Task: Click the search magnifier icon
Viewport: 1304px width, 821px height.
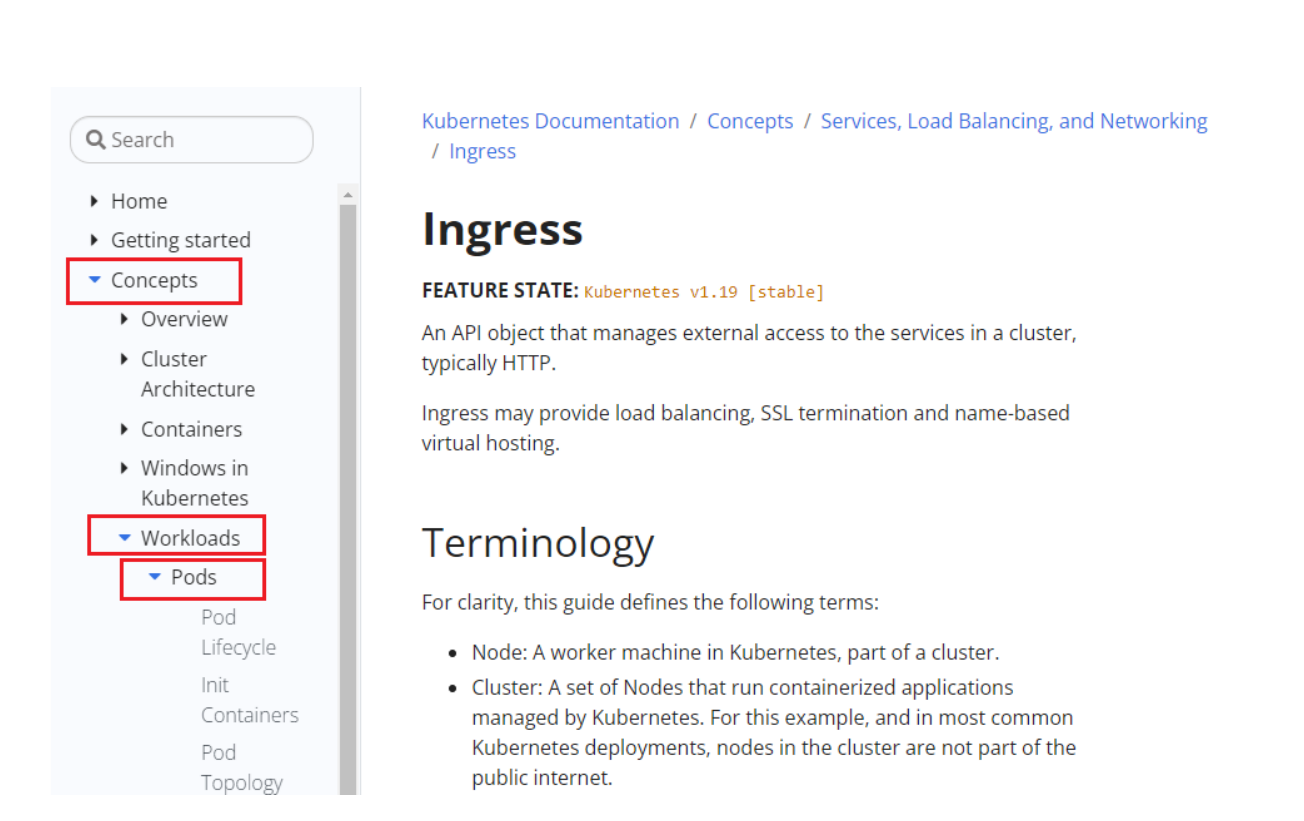Action: click(96, 140)
